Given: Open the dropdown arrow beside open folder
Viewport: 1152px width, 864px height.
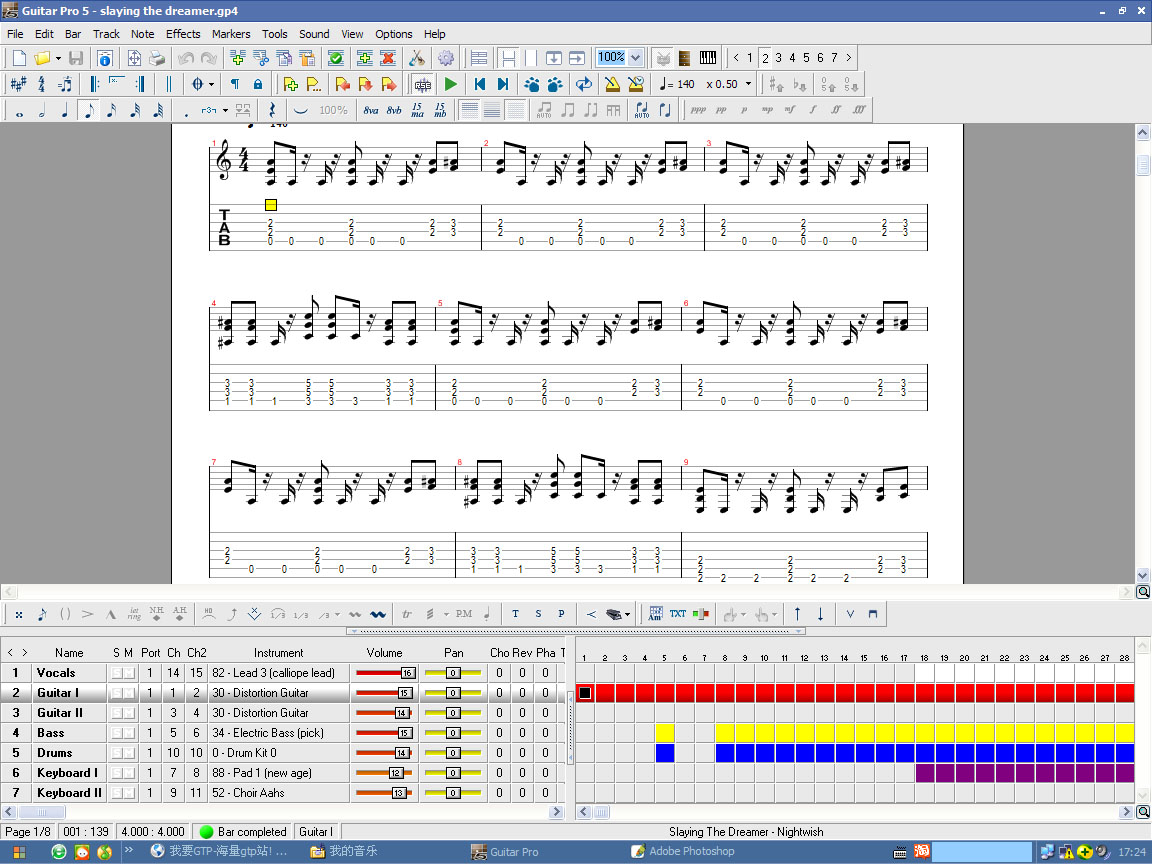Looking at the screenshot, I should click(58, 58).
